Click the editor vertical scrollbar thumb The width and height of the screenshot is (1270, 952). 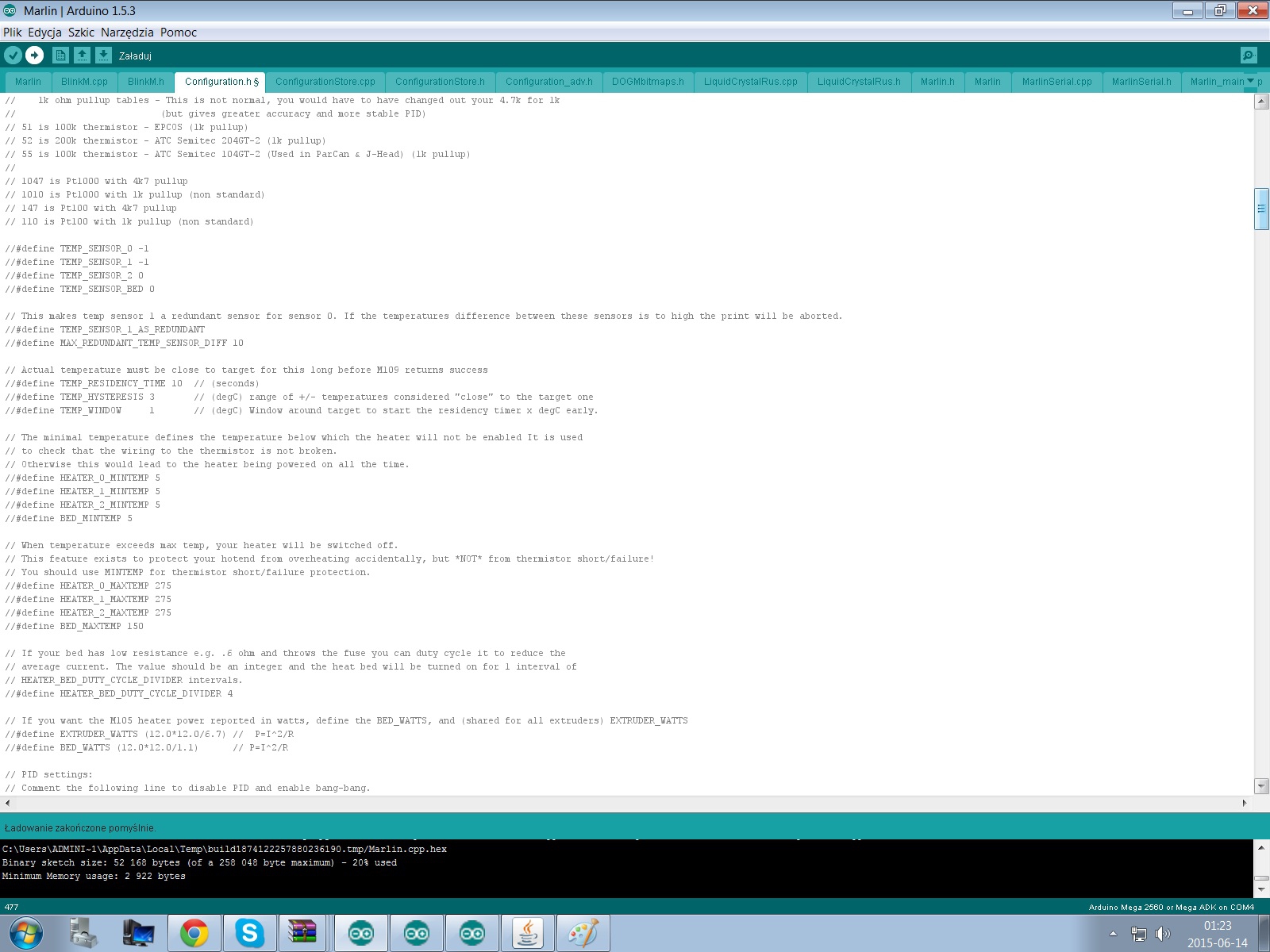pyautogui.click(x=1261, y=209)
